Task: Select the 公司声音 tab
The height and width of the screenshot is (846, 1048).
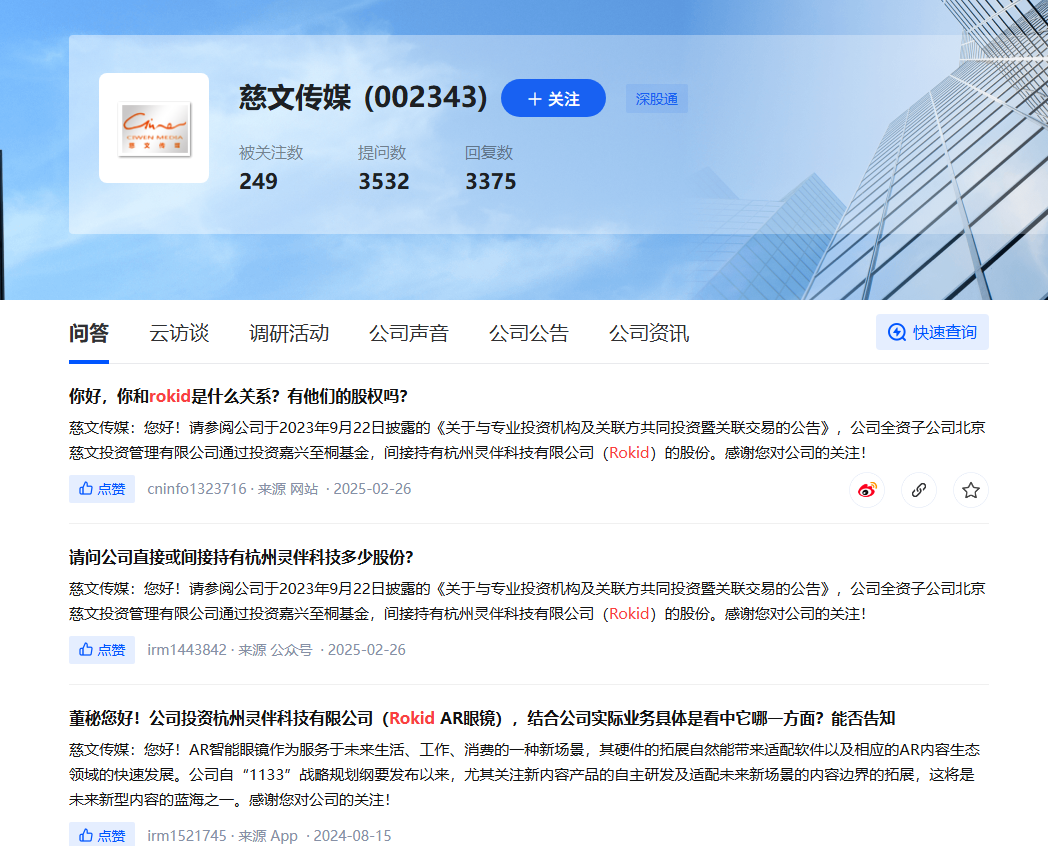Action: pos(409,333)
